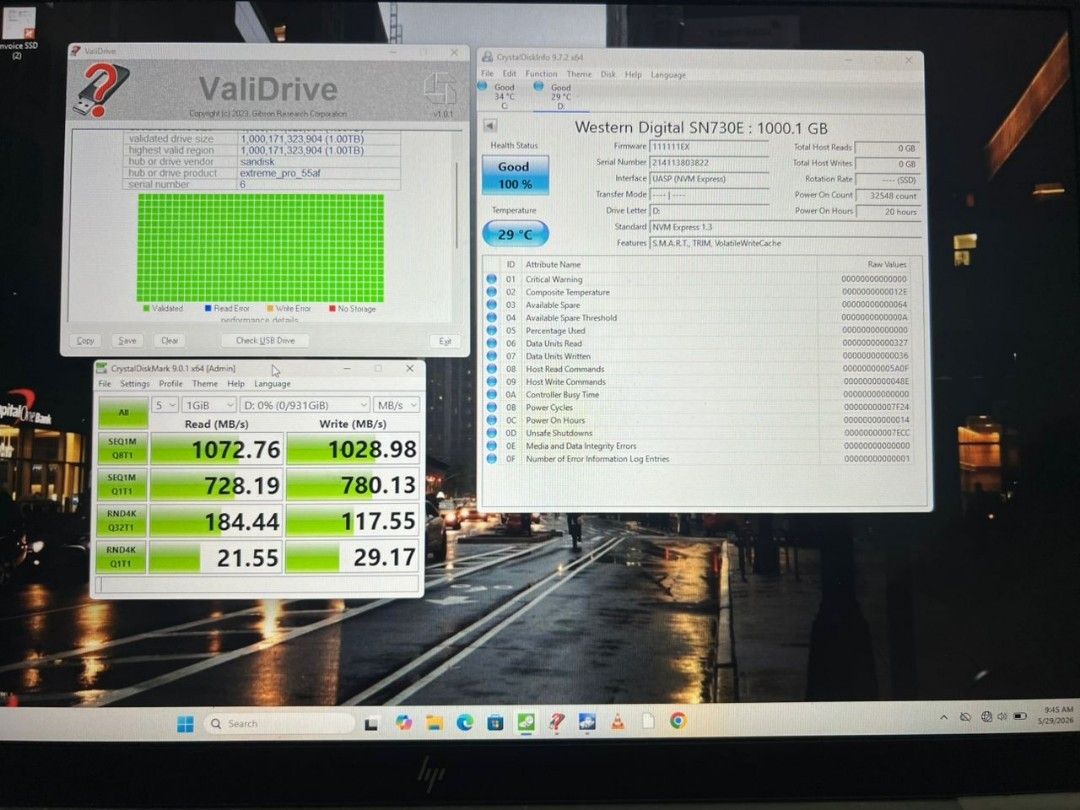Click the 29 °C temperature indicator
The height and width of the screenshot is (810, 1080).
[515, 234]
